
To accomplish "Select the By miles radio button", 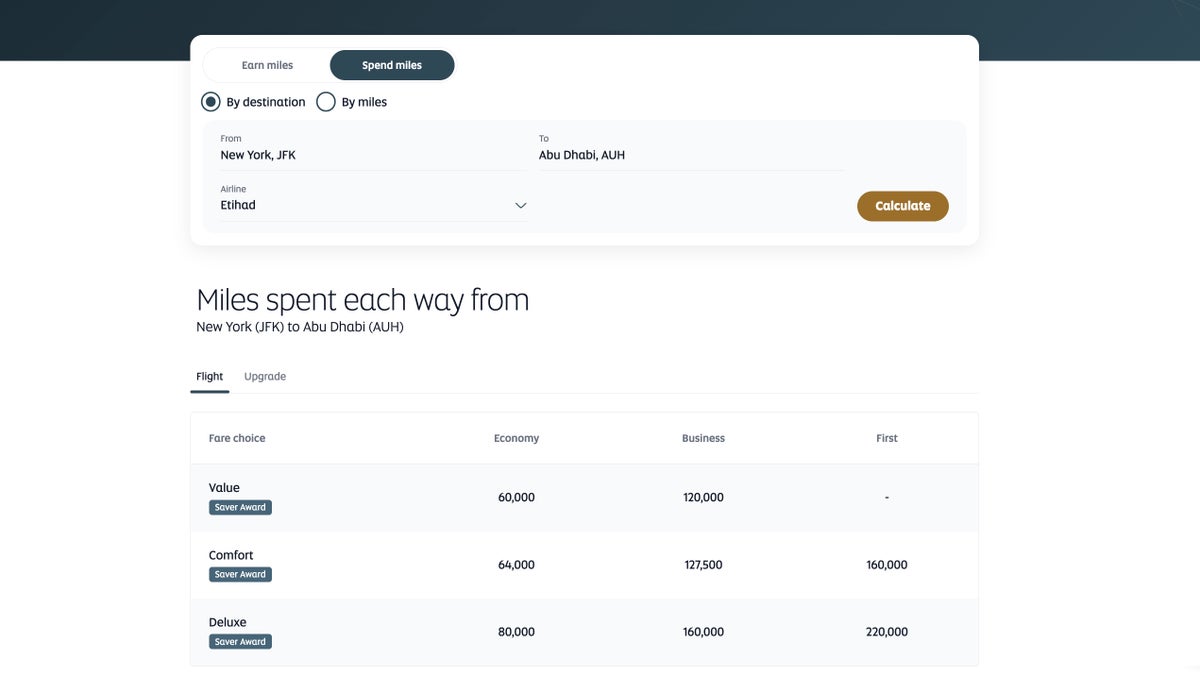I will pos(326,102).
